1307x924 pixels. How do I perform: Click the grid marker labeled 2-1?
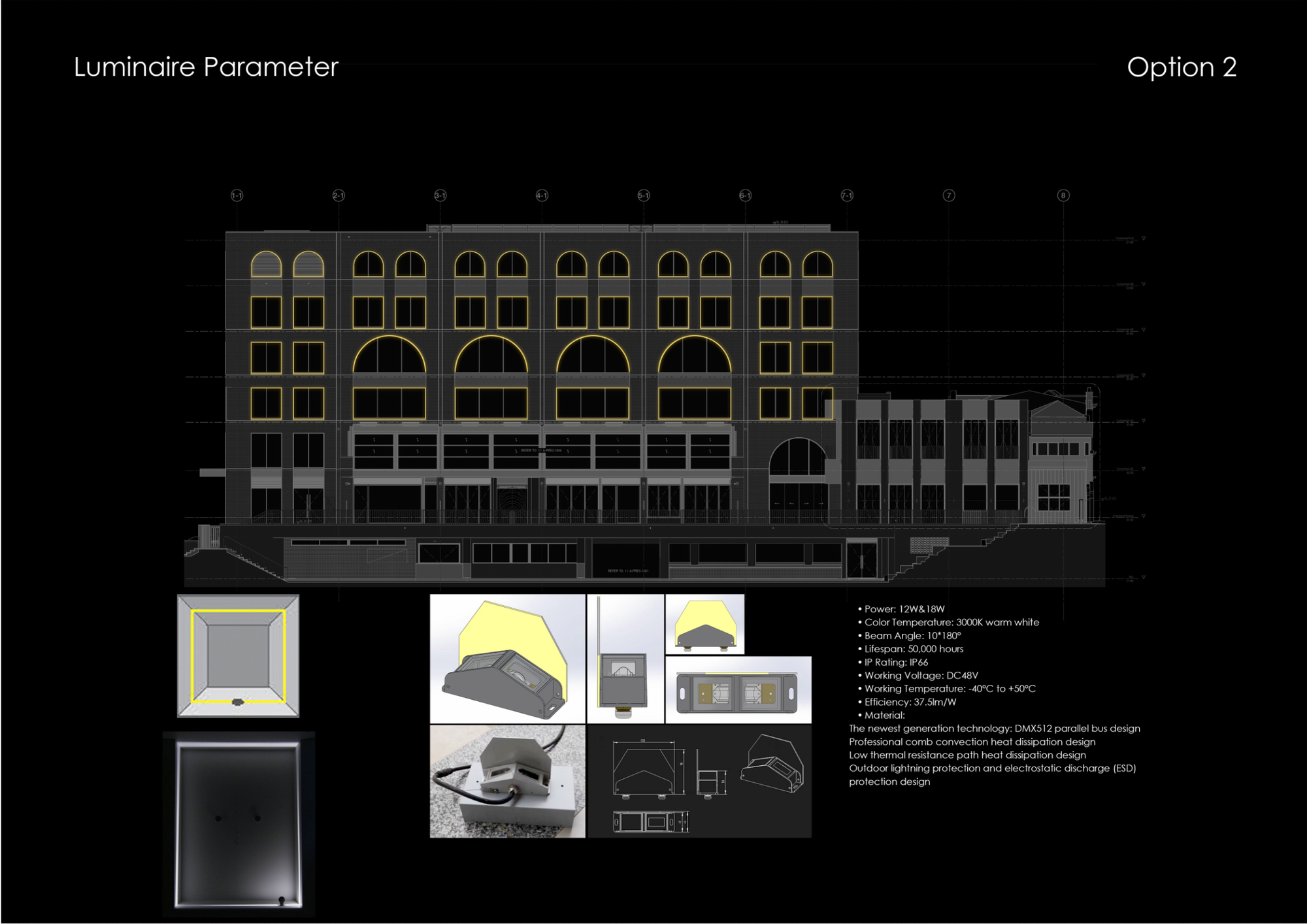pos(339,195)
